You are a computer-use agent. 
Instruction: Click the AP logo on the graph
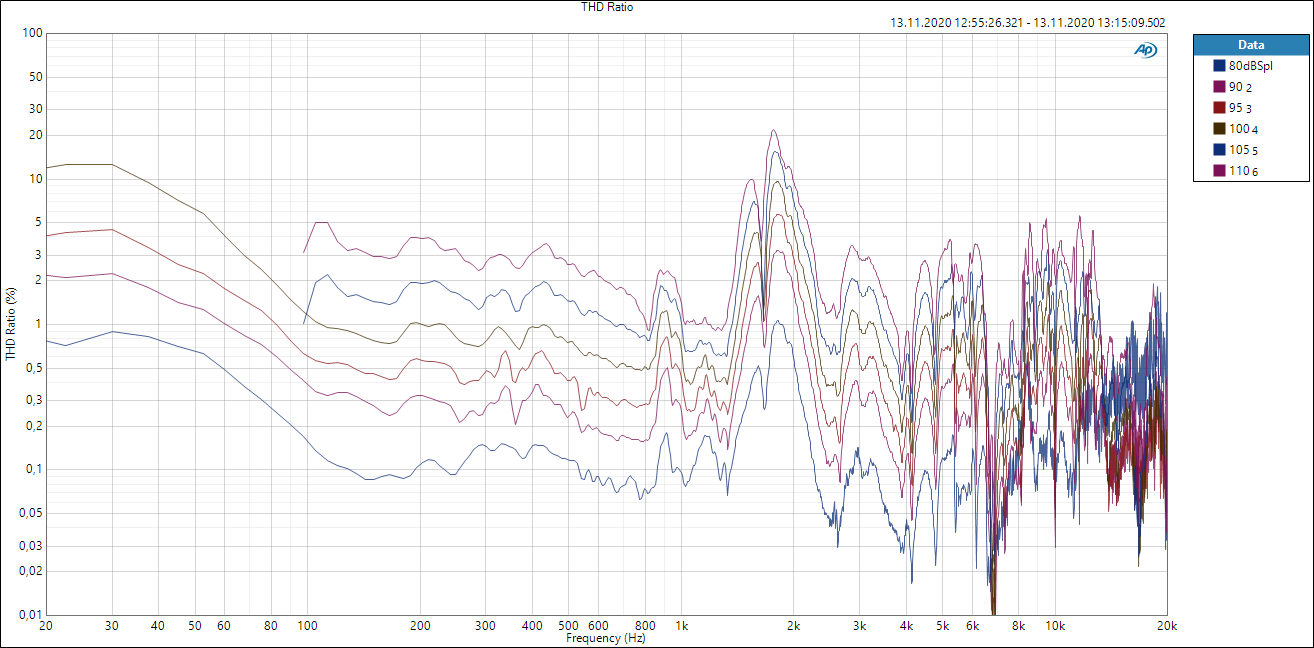[1145, 50]
